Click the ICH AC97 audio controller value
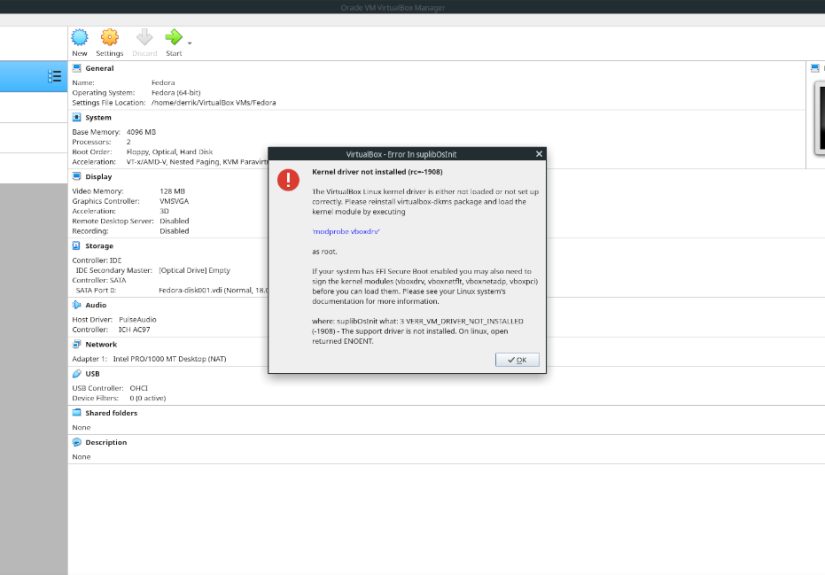The width and height of the screenshot is (825, 575). 134,330
